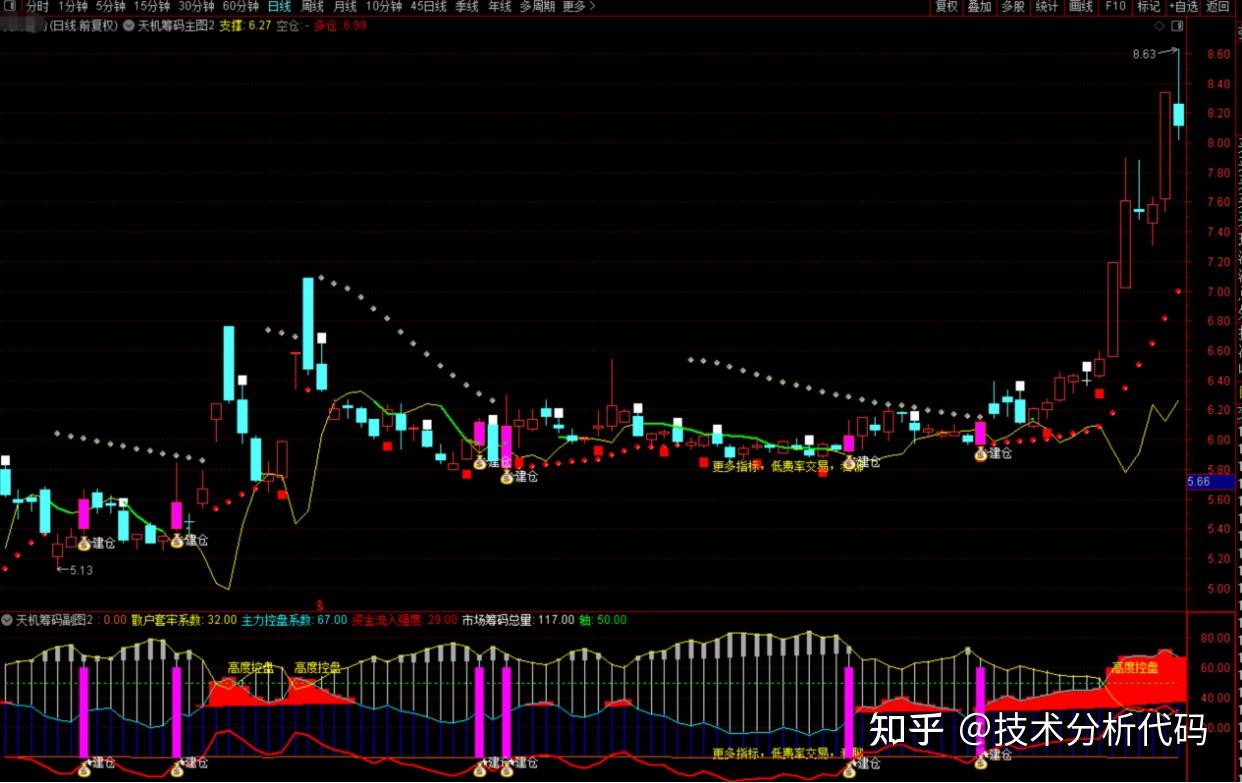Switch to 分时 intraday view

36,6
